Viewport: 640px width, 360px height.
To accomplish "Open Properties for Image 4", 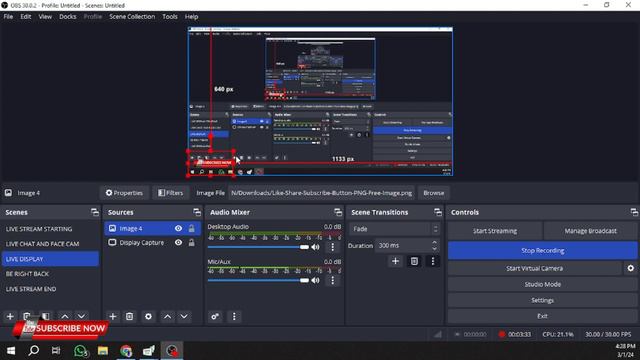I will (x=124, y=193).
